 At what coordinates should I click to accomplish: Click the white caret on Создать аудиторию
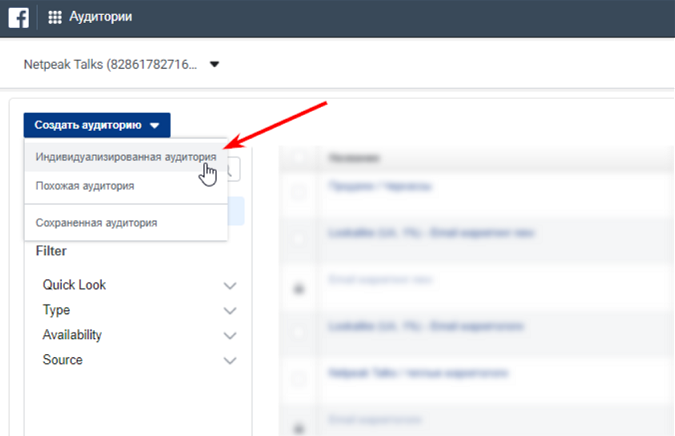coord(155,126)
